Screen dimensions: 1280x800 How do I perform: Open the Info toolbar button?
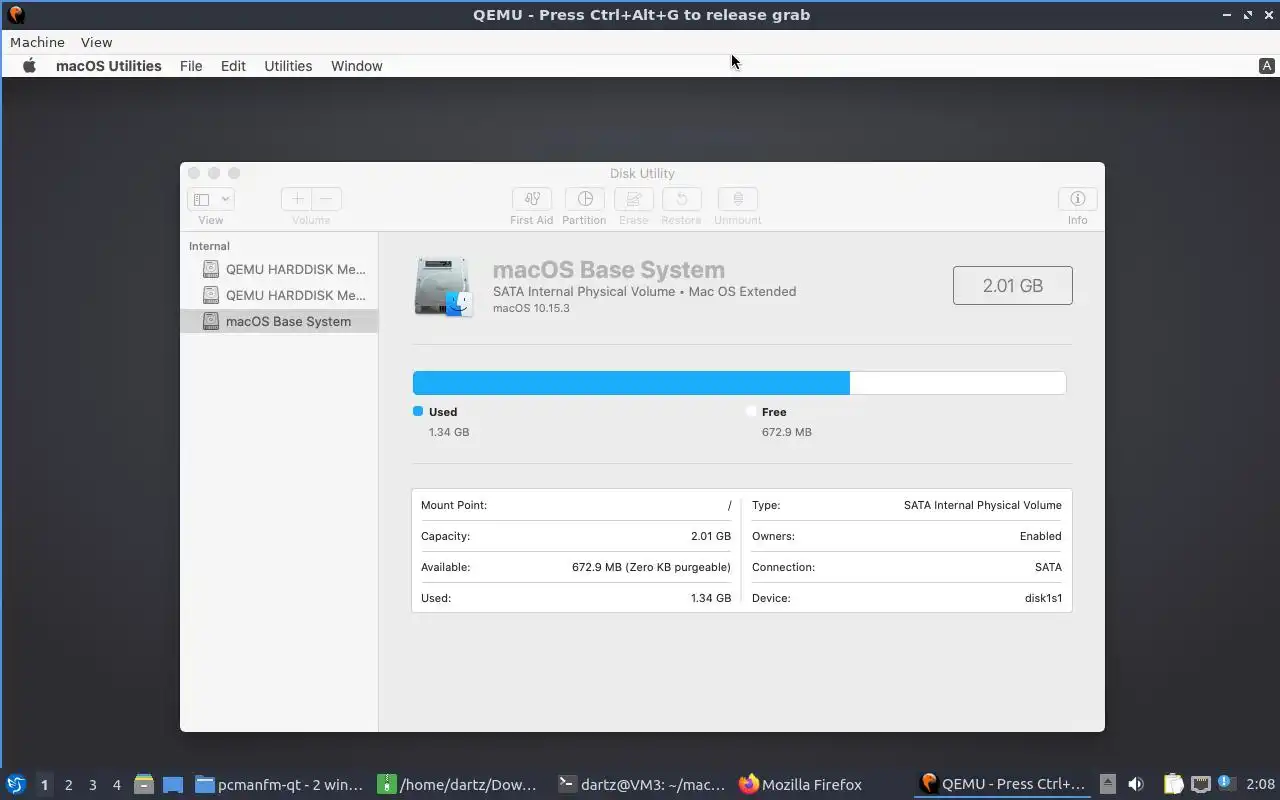(x=1077, y=199)
